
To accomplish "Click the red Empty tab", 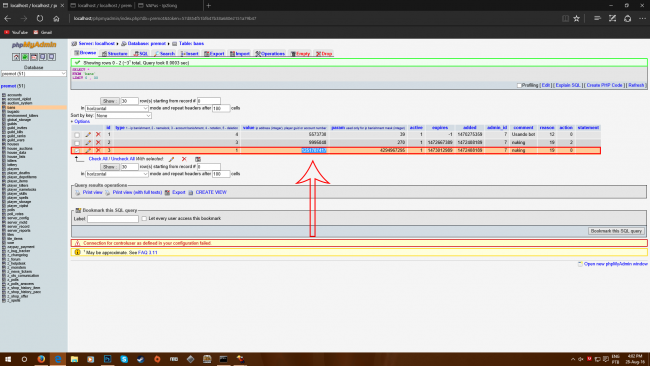I will coord(301,54).
